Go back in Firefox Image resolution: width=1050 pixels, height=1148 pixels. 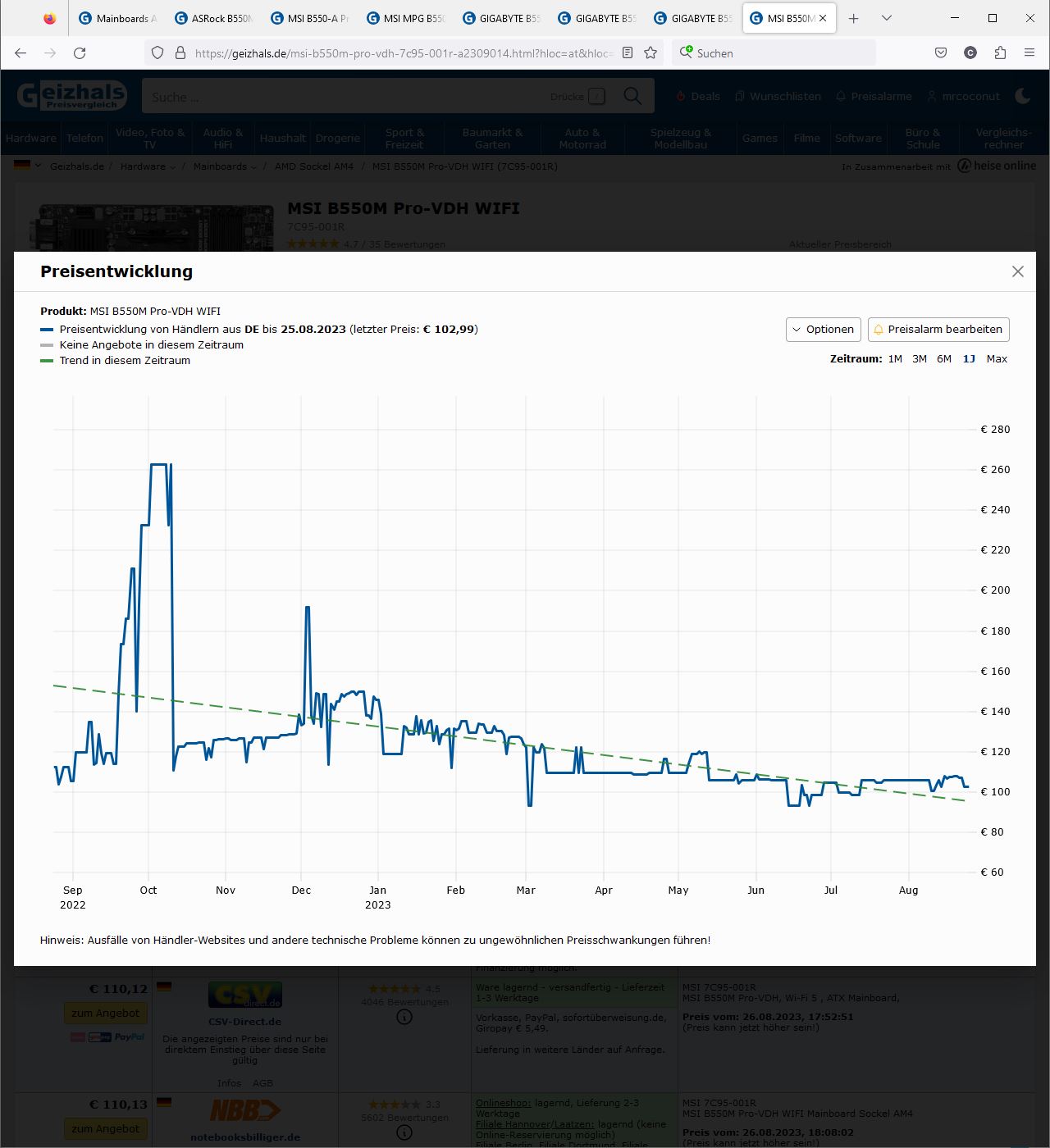click(21, 52)
